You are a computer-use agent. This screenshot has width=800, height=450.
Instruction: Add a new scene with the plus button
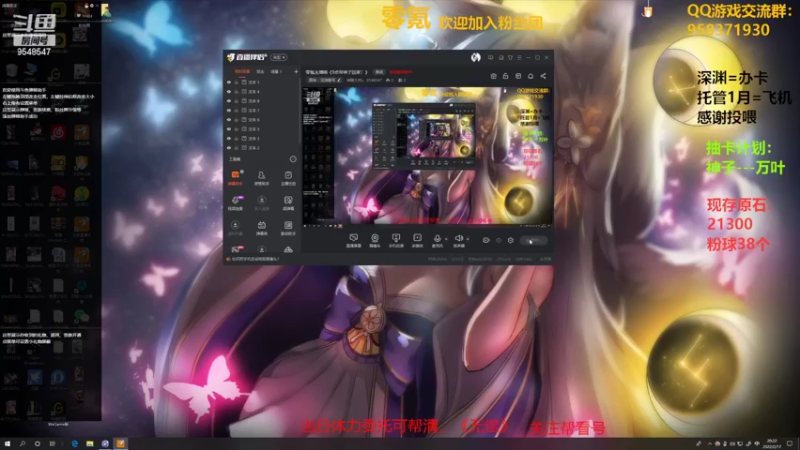point(296,71)
